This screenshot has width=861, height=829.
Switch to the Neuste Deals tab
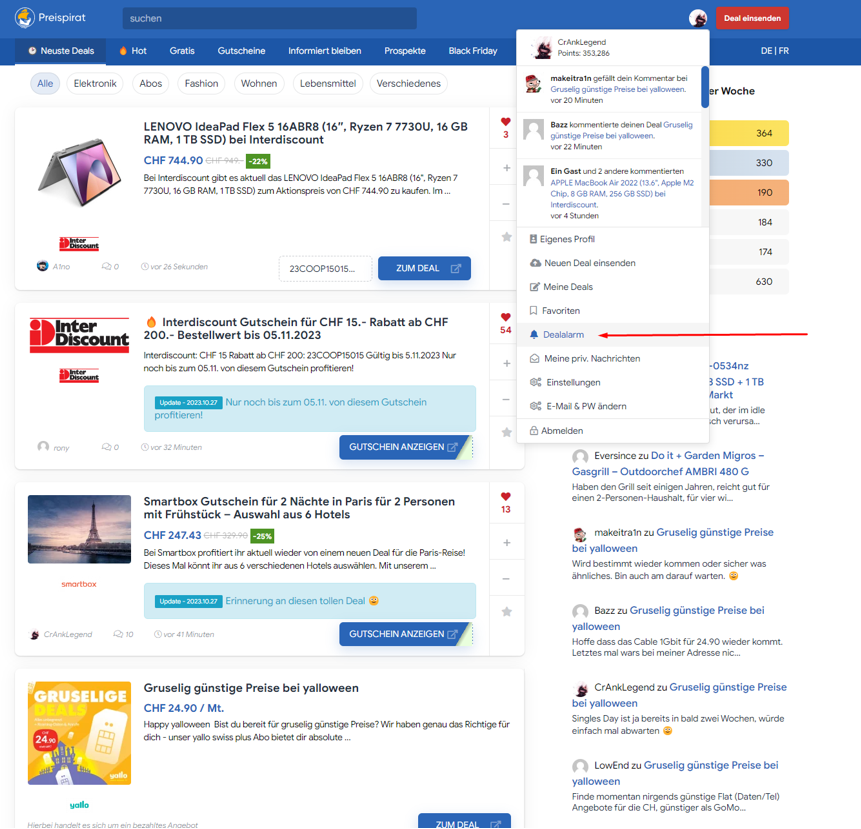click(x=61, y=51)
